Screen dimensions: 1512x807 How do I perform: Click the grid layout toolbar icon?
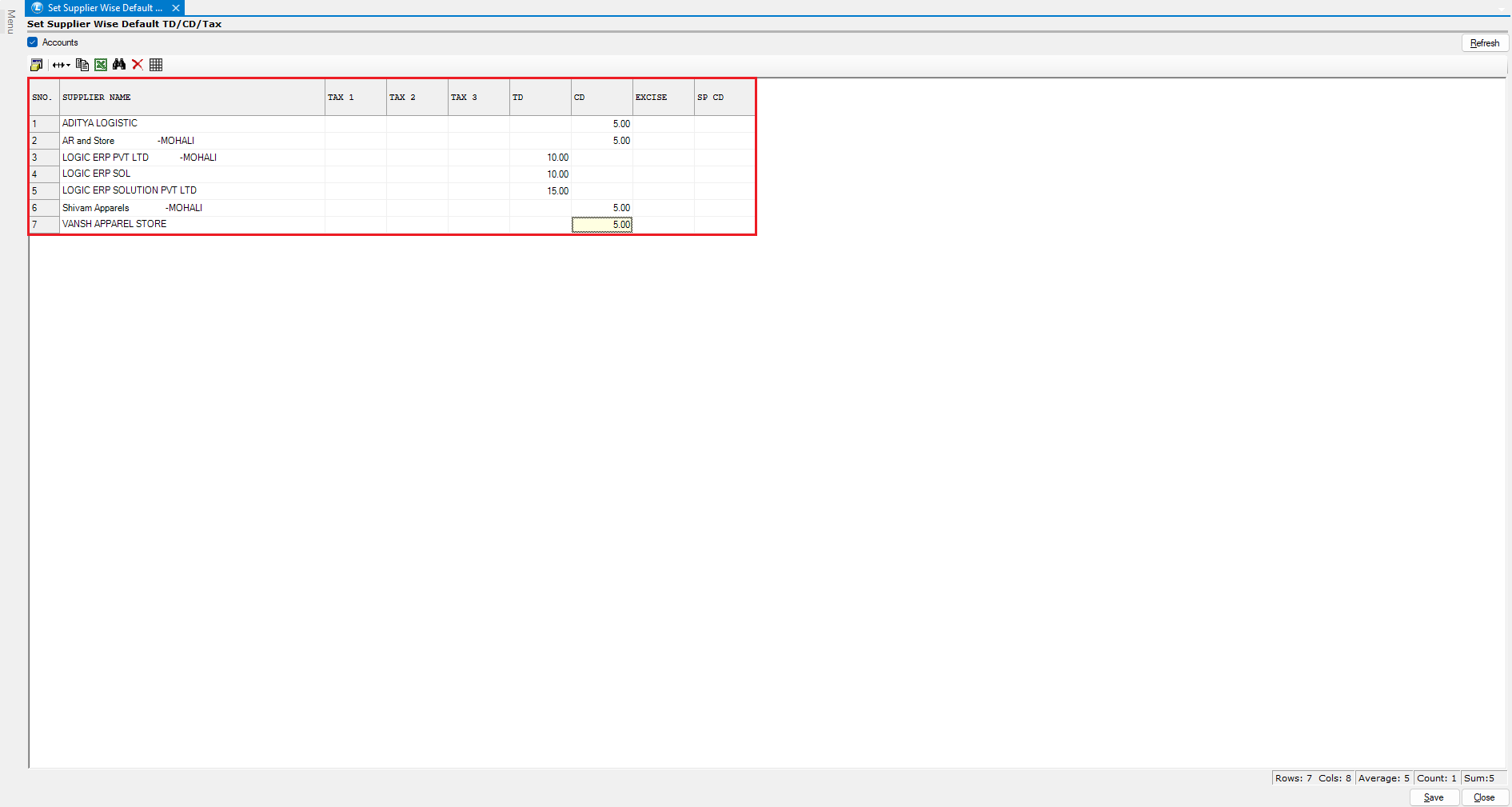tap(156, 65)
